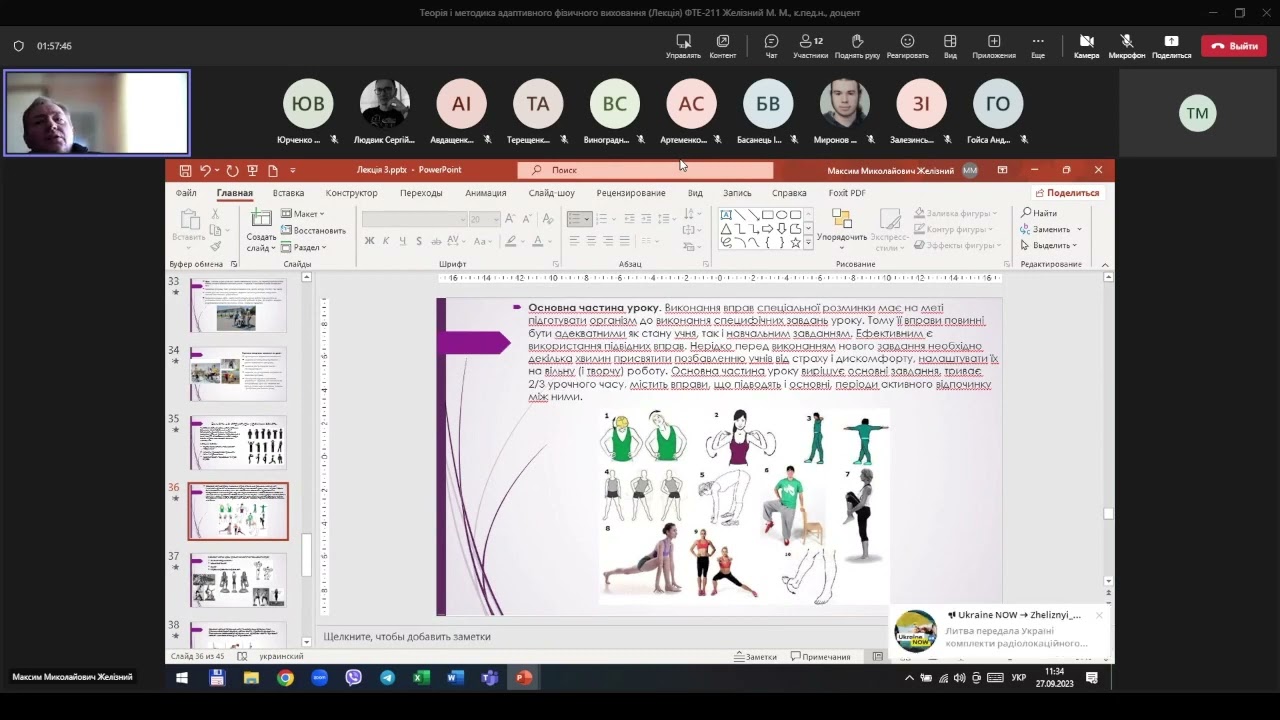Click the notes area to add notes
This screenshot has width=1280, height=720.
(406, 637)
